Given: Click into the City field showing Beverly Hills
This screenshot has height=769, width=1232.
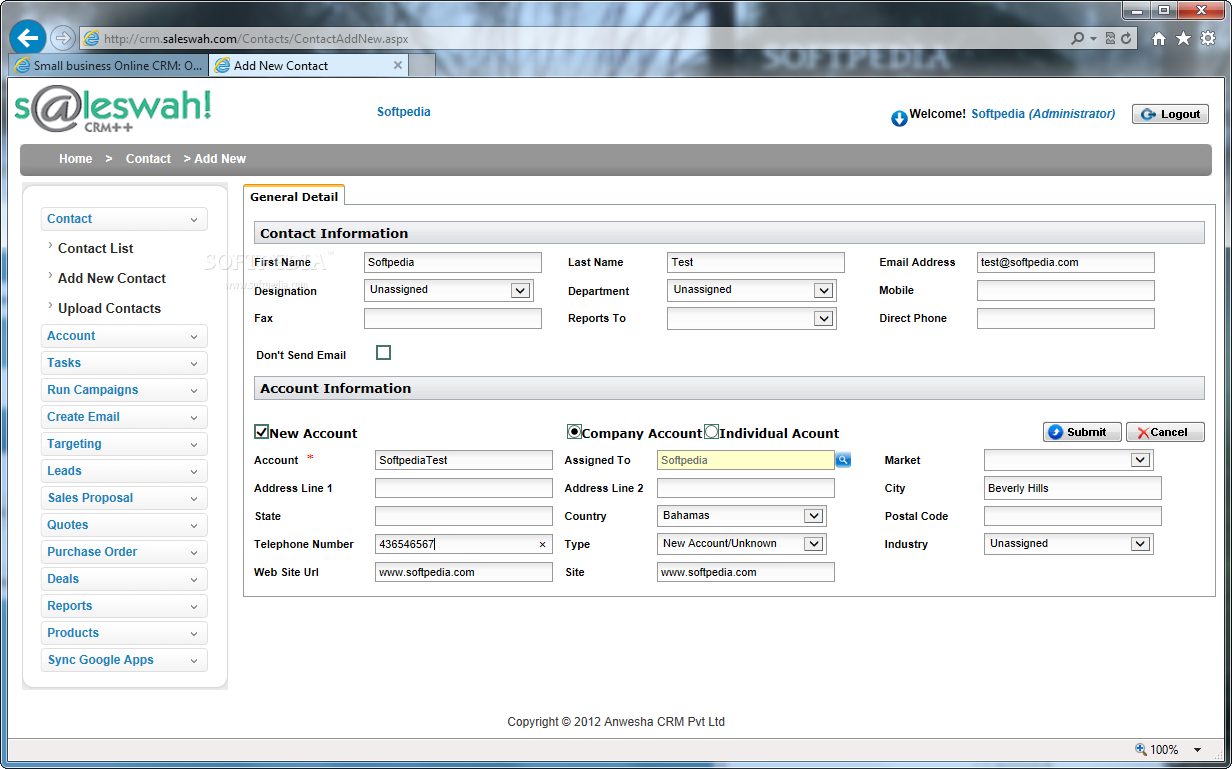Looking at the screenshot, I should click(1073, 488).
